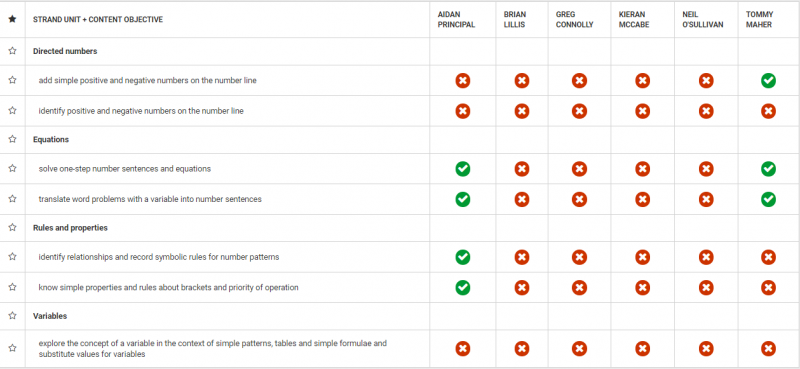Click the Aidan Principal column header
Screen dimensions: 800x369
456,19
